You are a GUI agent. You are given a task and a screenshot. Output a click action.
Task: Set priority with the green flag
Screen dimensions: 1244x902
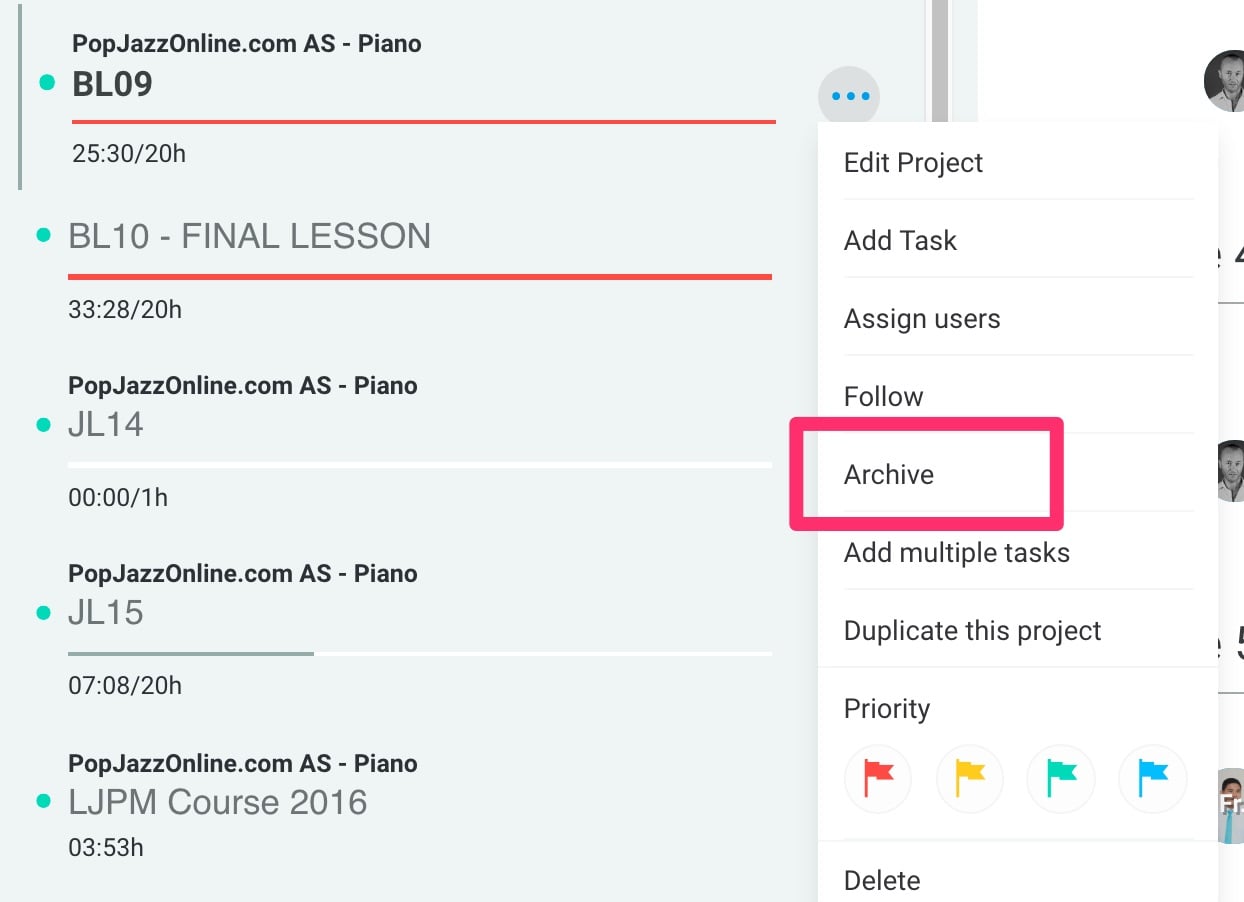pos(1061,777)
